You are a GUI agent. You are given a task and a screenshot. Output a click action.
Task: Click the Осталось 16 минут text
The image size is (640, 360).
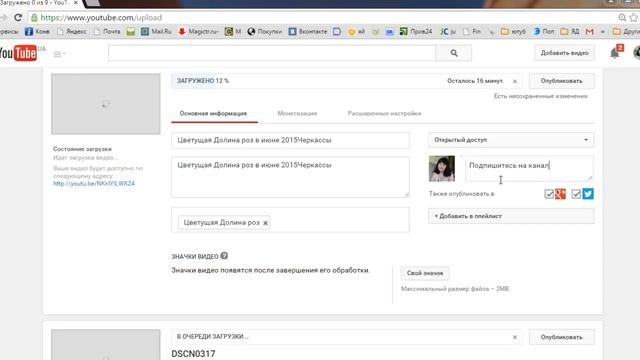click(476, 81)
